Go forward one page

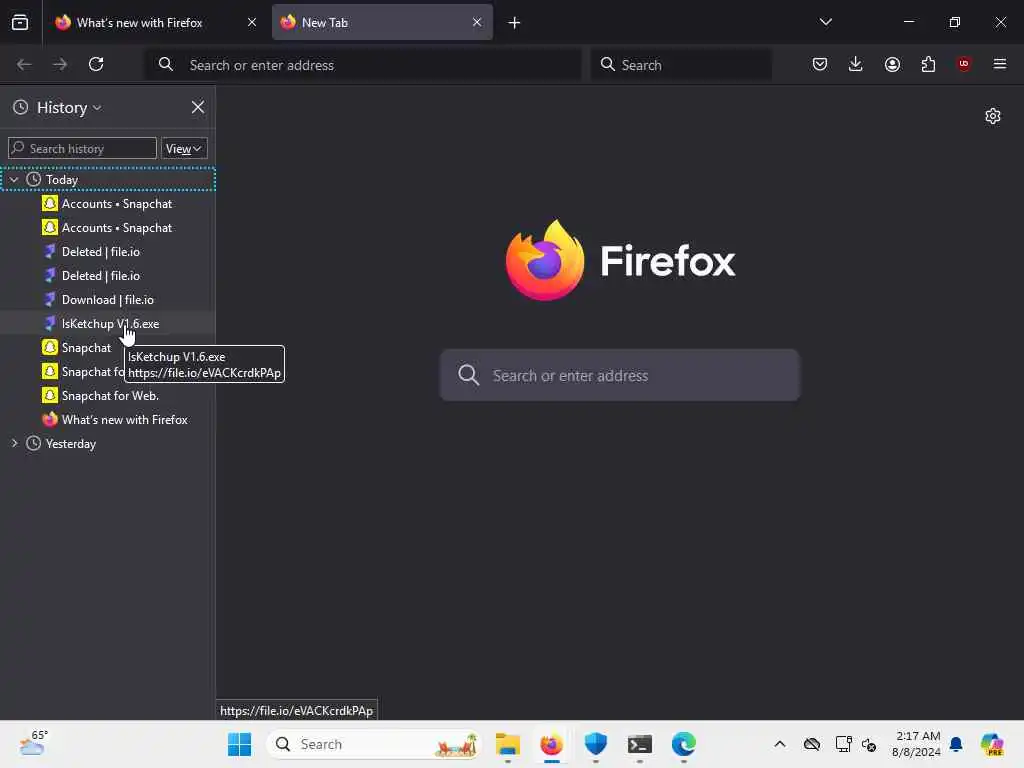59,64
